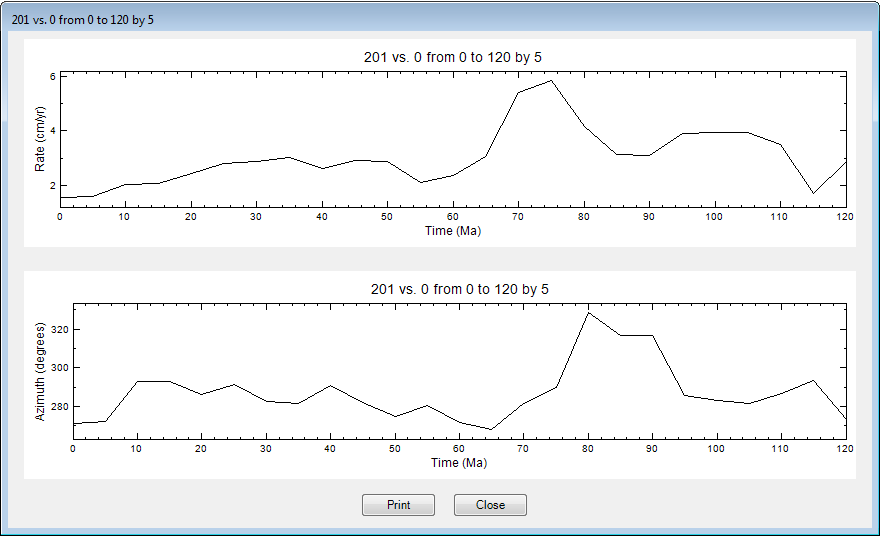Click the Print button

398,505
